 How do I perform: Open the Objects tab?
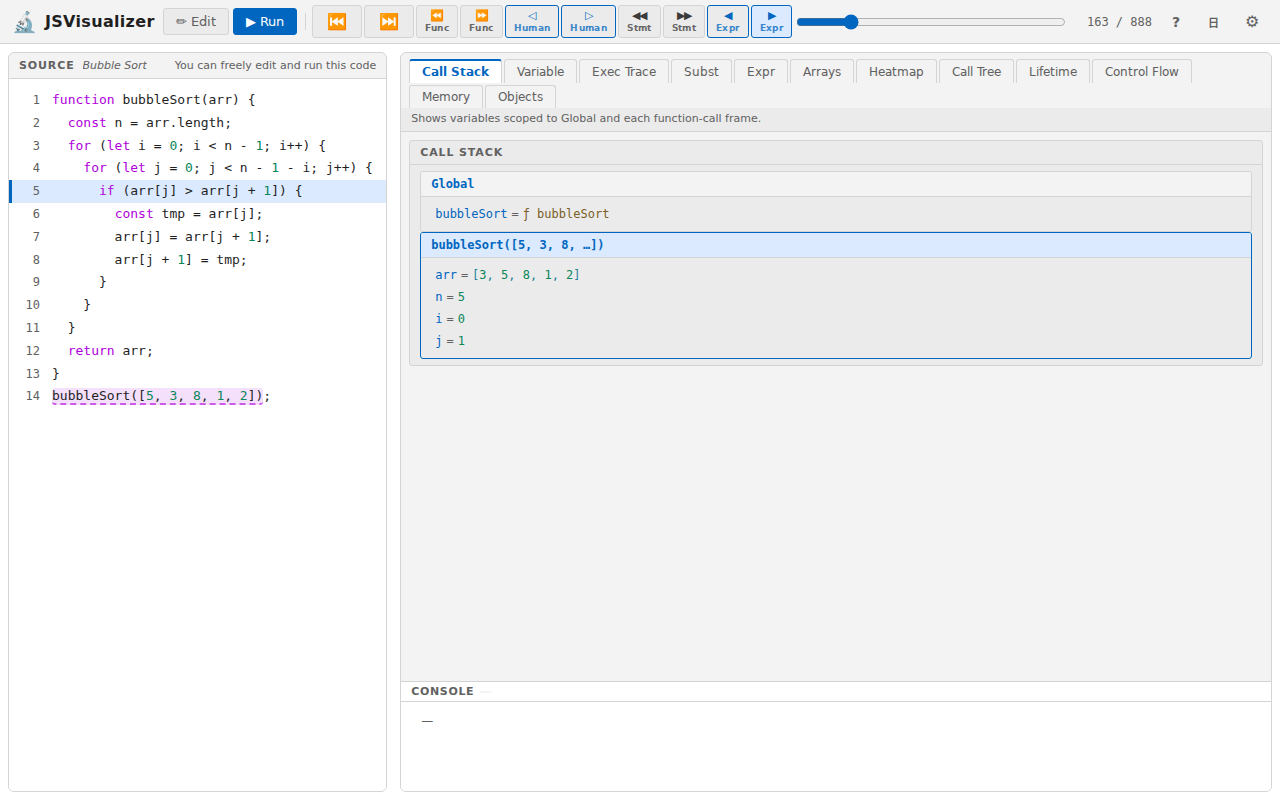point(520,96)
